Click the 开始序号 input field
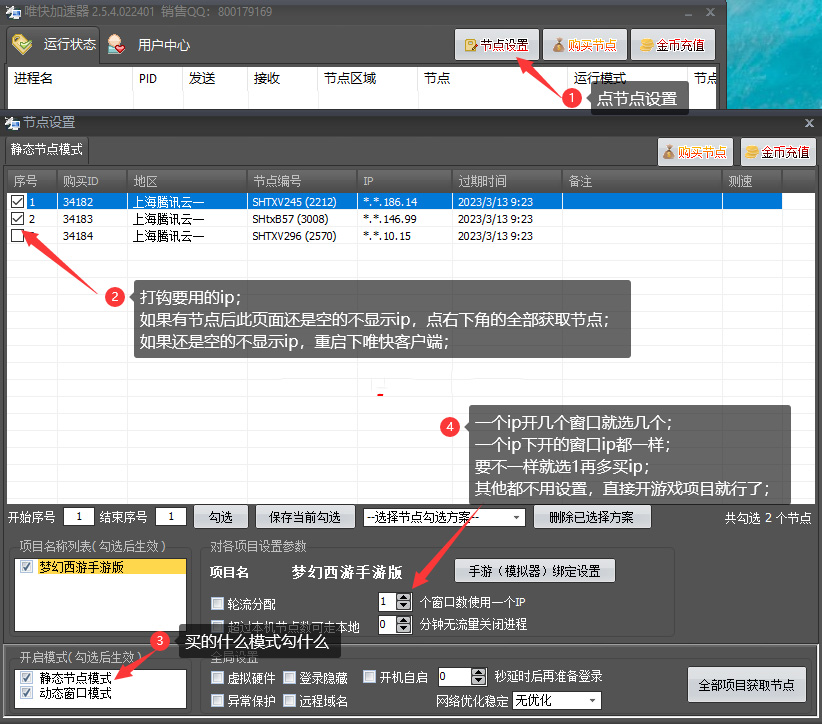The image size is (822, 724). (79, 517)
